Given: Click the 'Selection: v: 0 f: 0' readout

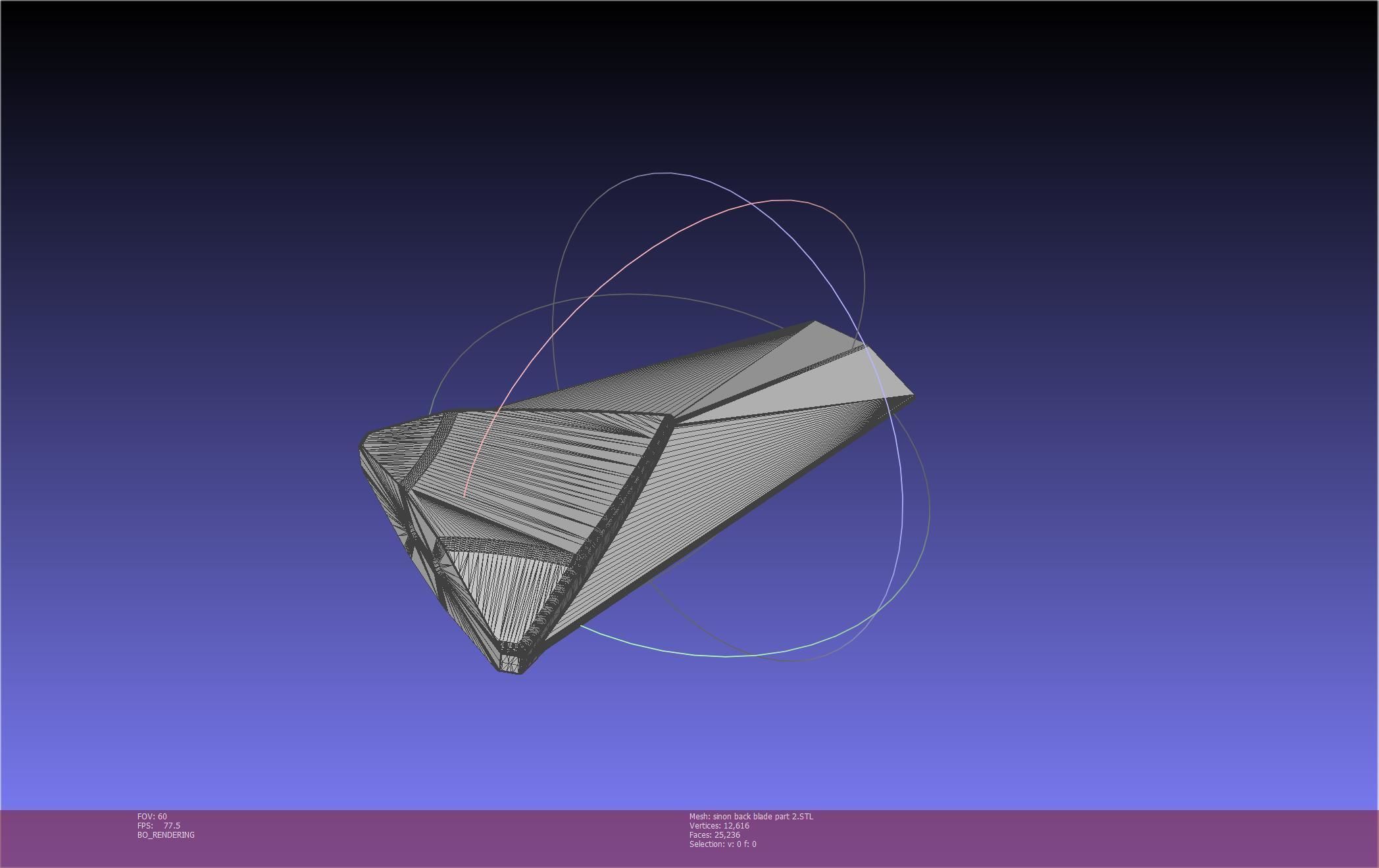Looking at the screenshot, I should click(722, 844).
